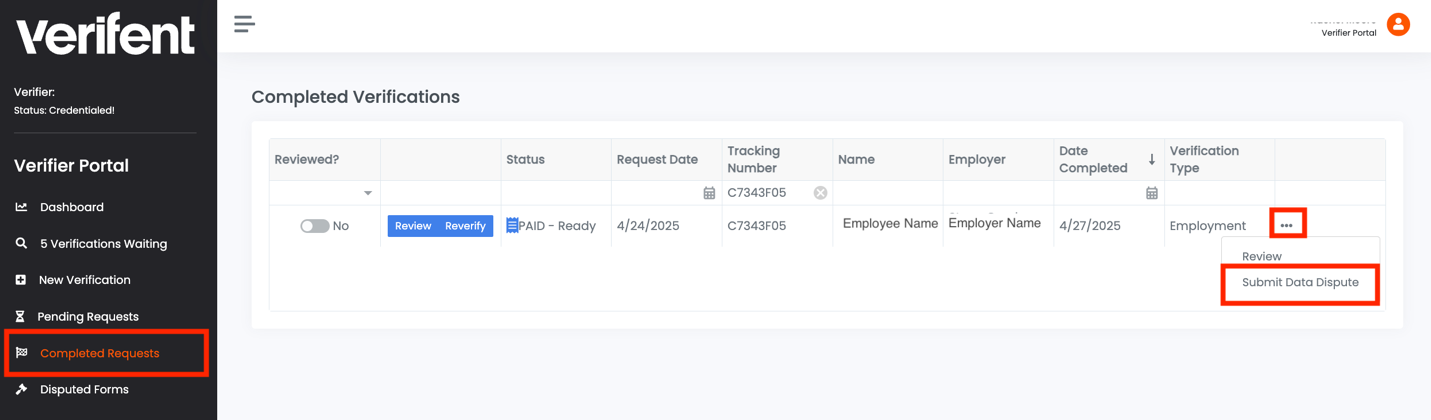This screenshot has height=420, width=1431.
Task: Expand the Reviewed filter dropdown
Action: tap(368, 193)
